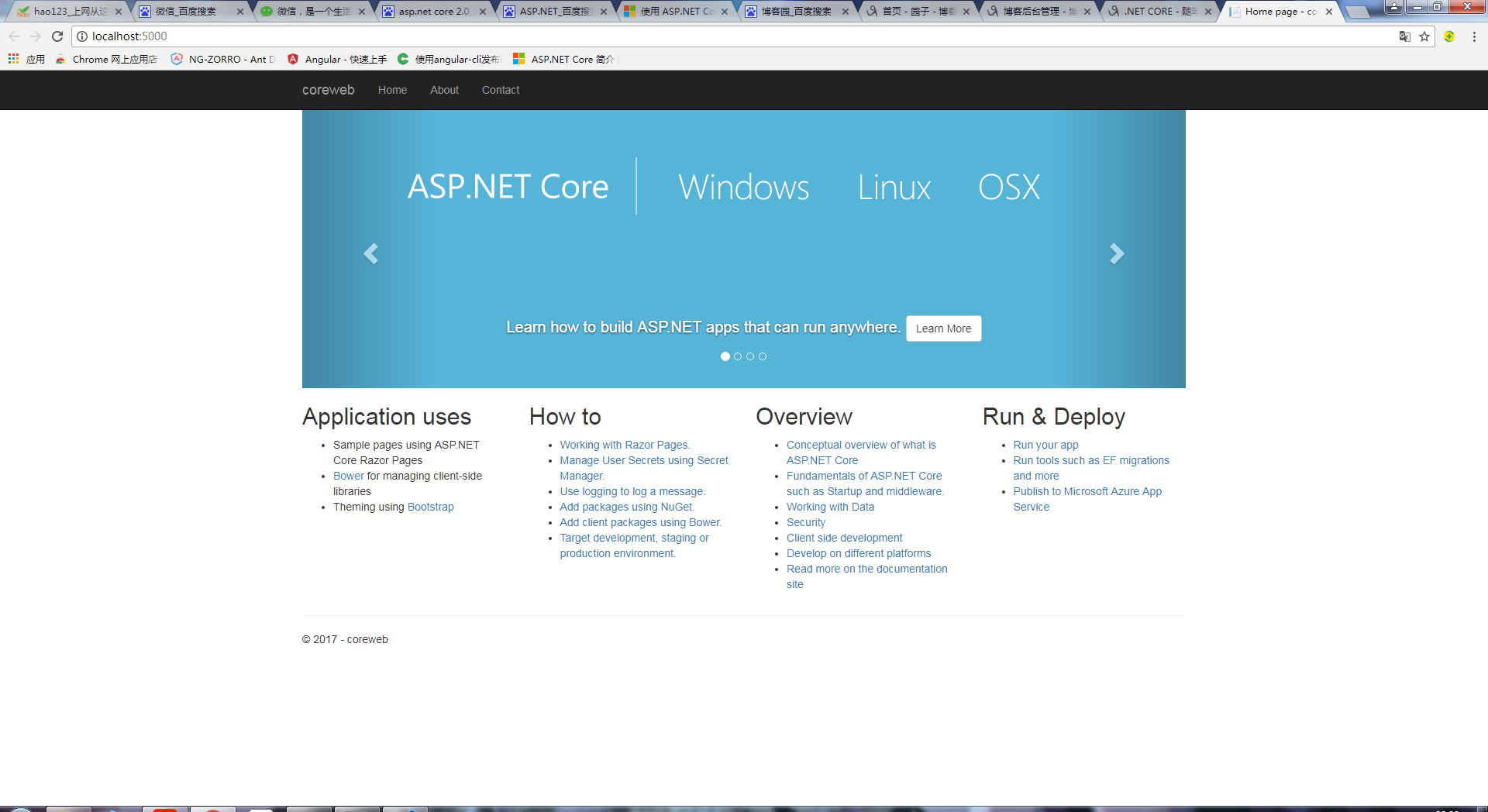The height and width of the screenshot is (812, 1488).
Task: Open Conceptual overview of ASP.NET Core link
Action: (x=861, y=452)
